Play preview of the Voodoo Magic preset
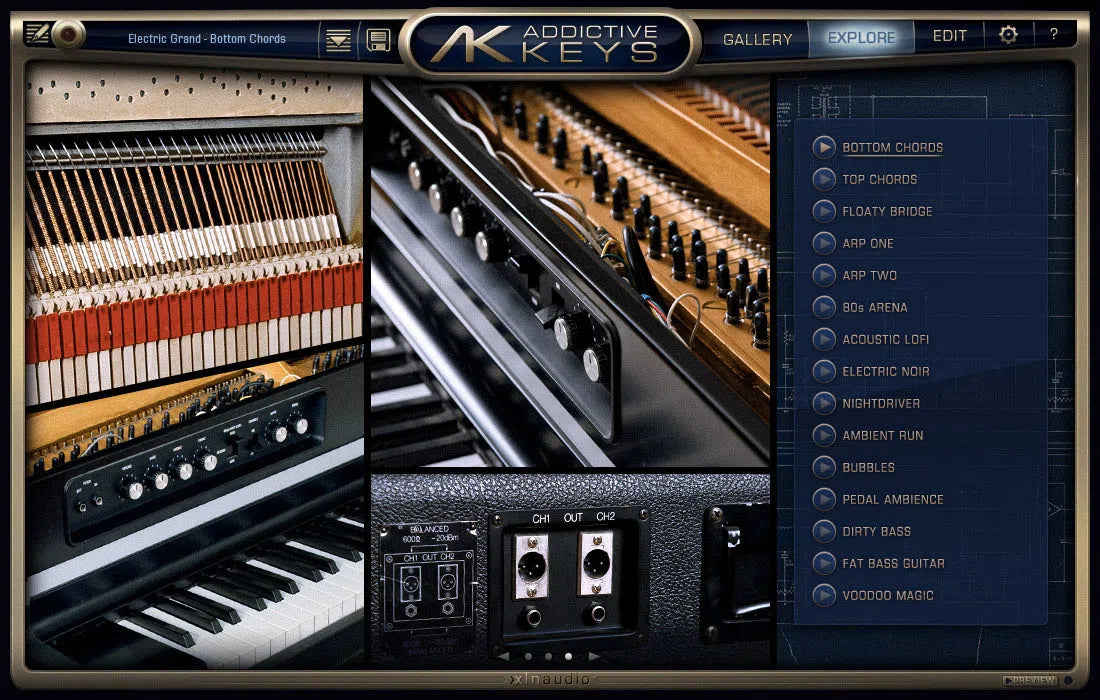This screenshot has width=1100, height=700. [x=824, y=595]
